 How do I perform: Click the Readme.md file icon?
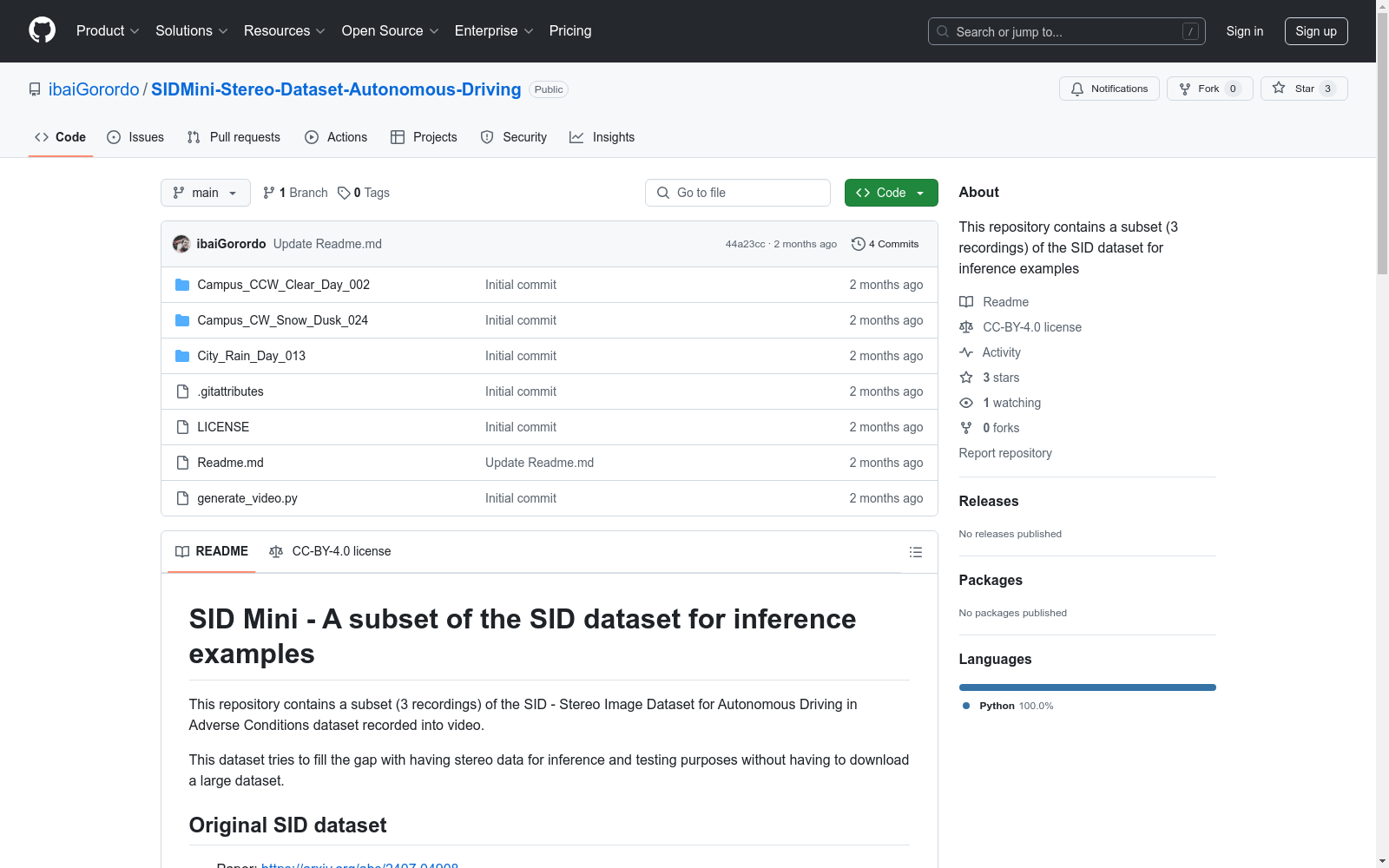(182, 463)
